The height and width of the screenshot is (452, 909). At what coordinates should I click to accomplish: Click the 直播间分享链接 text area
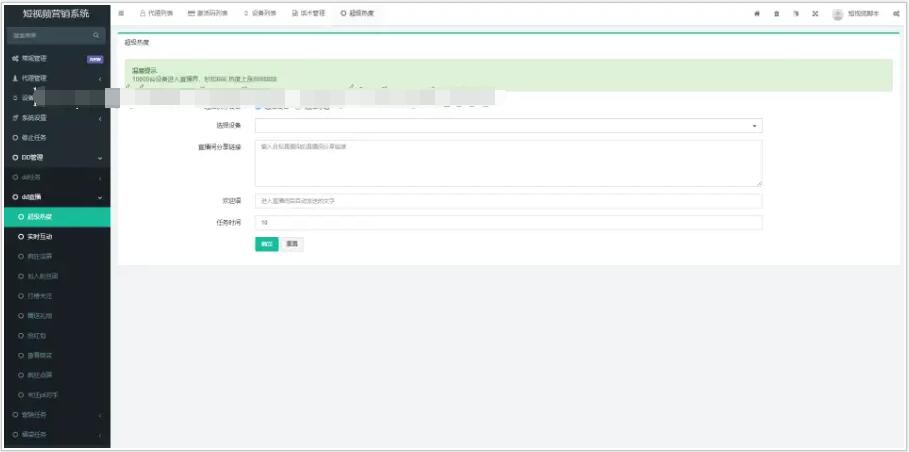coord(508,162)
